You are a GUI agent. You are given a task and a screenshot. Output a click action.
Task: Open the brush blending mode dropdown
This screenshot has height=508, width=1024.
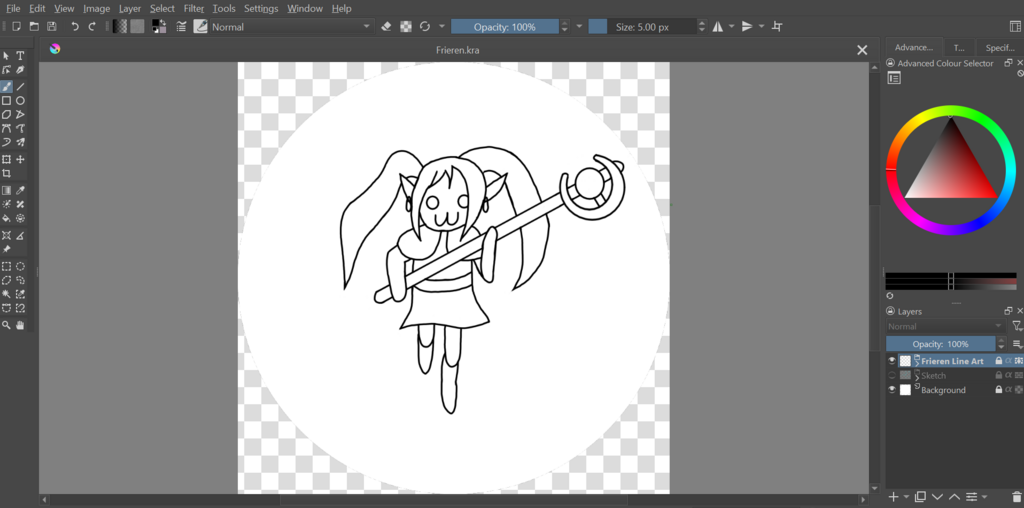click(290, 27)
